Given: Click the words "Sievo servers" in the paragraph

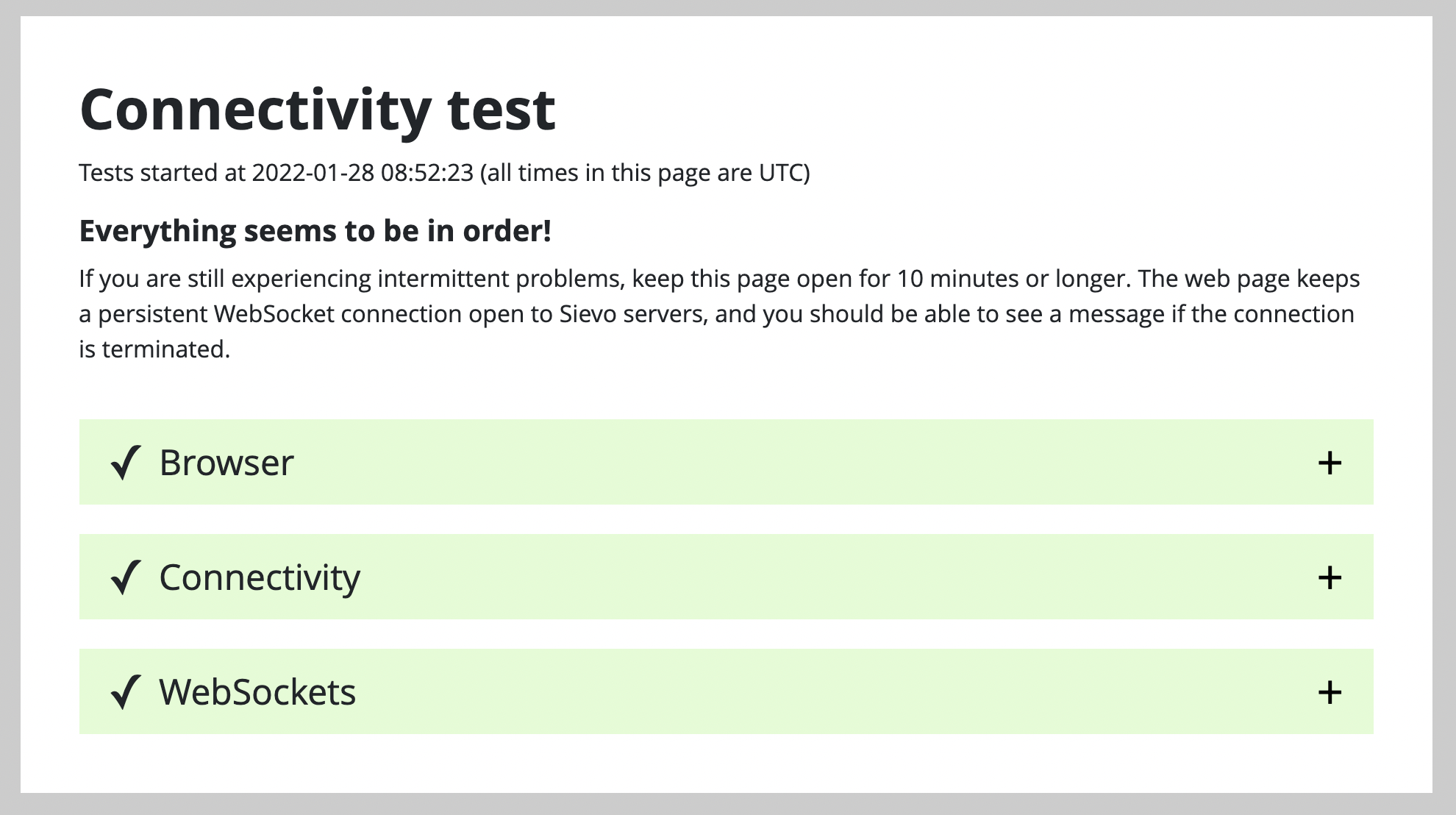Looking at the screenshot, I should (633, 314).
